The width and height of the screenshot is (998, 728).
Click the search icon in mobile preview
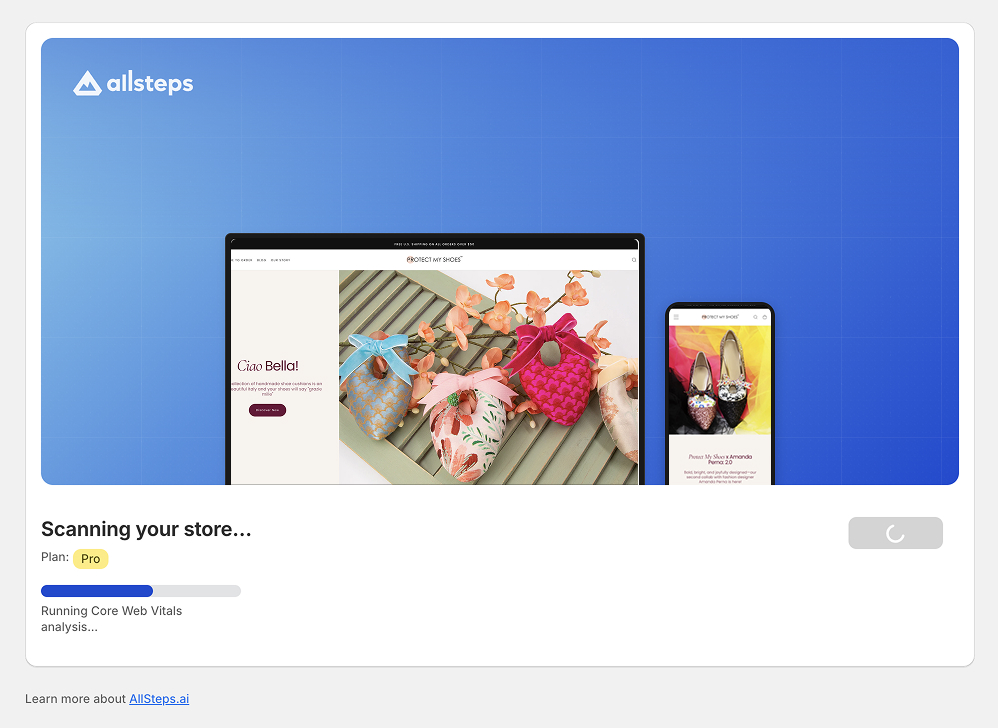pos(755,317)
